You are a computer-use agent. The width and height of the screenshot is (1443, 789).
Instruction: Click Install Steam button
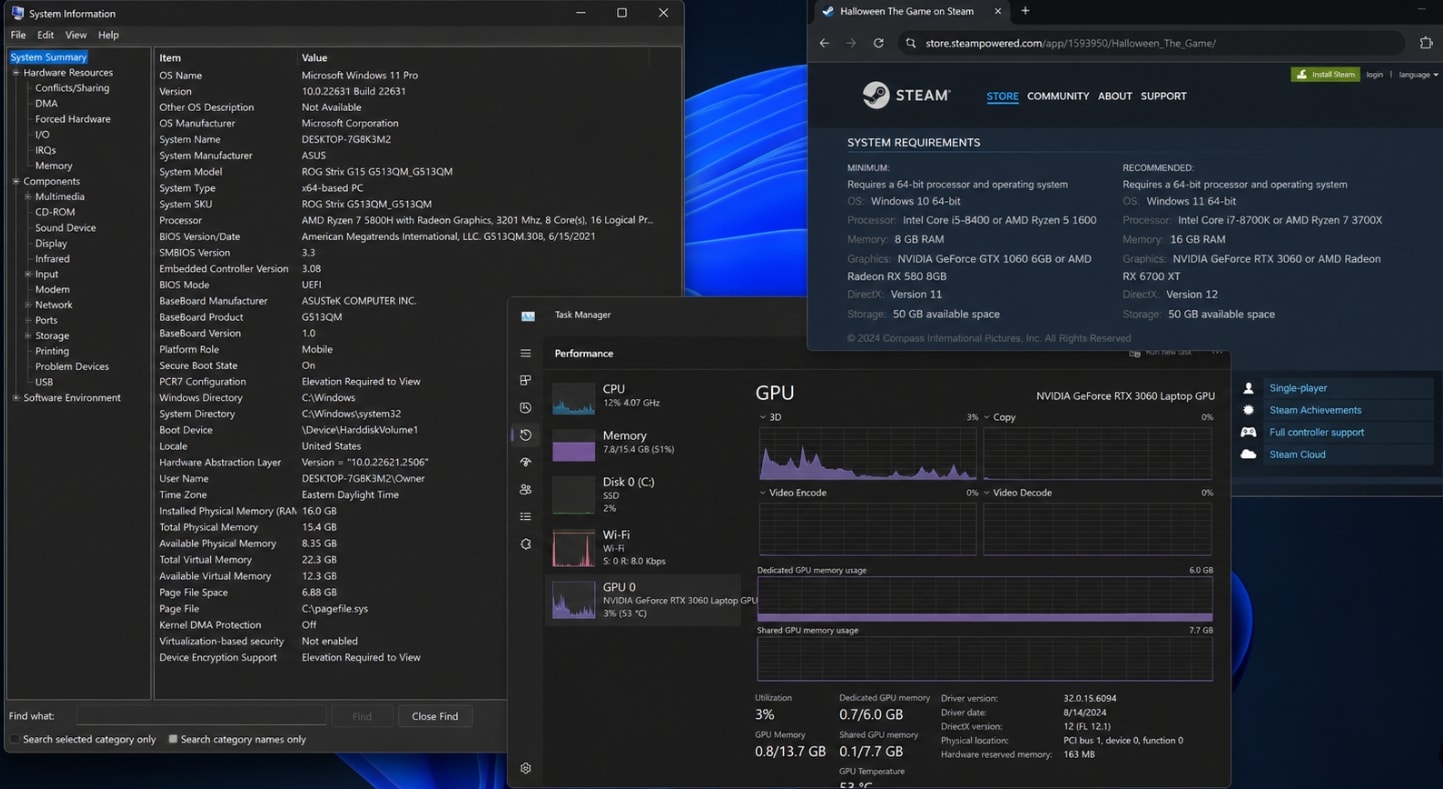pyautogui.click(x=1325, y=74)
